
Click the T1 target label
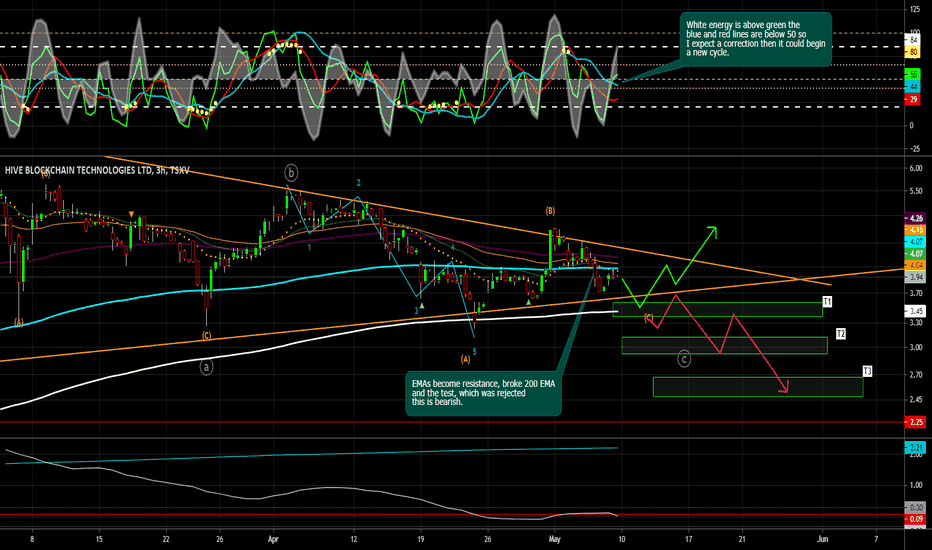827,302
